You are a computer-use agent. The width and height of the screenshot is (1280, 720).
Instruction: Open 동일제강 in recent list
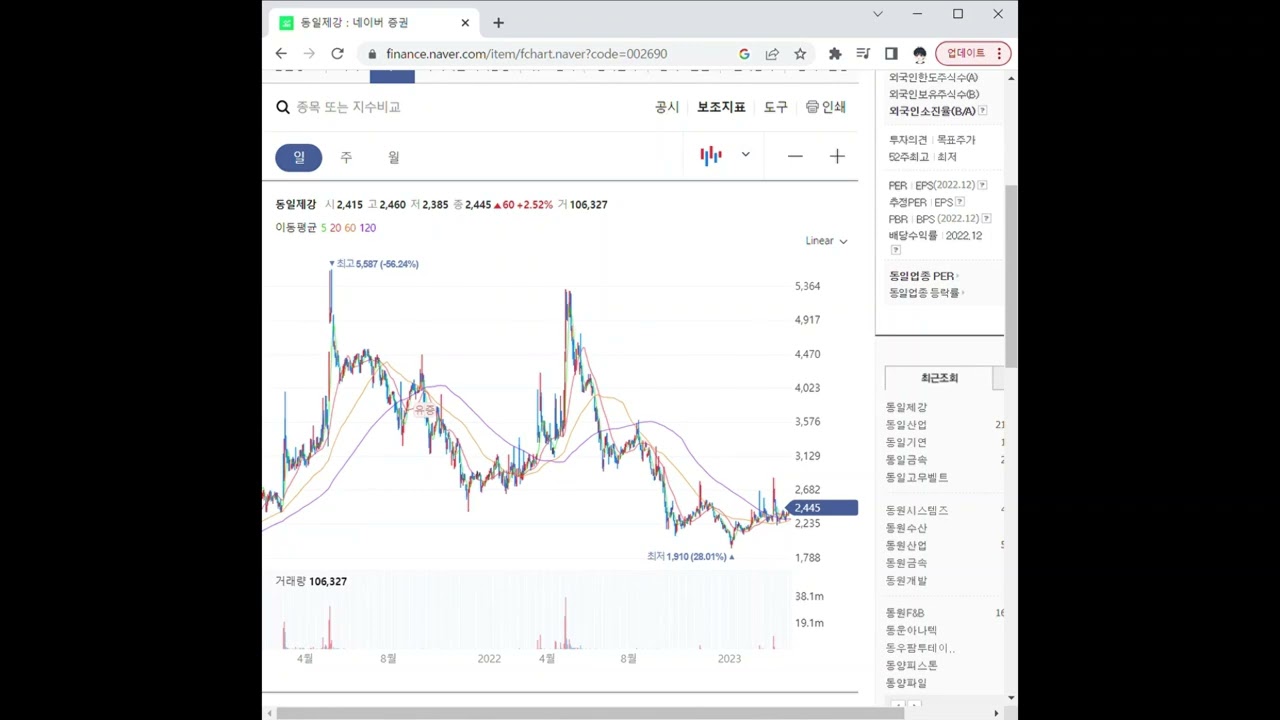(906, 407)
